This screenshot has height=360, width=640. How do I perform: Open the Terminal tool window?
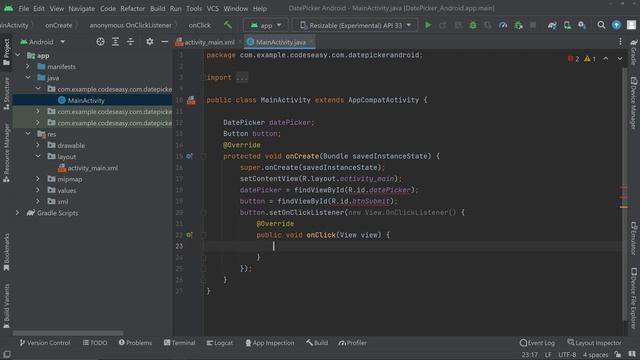180,342
